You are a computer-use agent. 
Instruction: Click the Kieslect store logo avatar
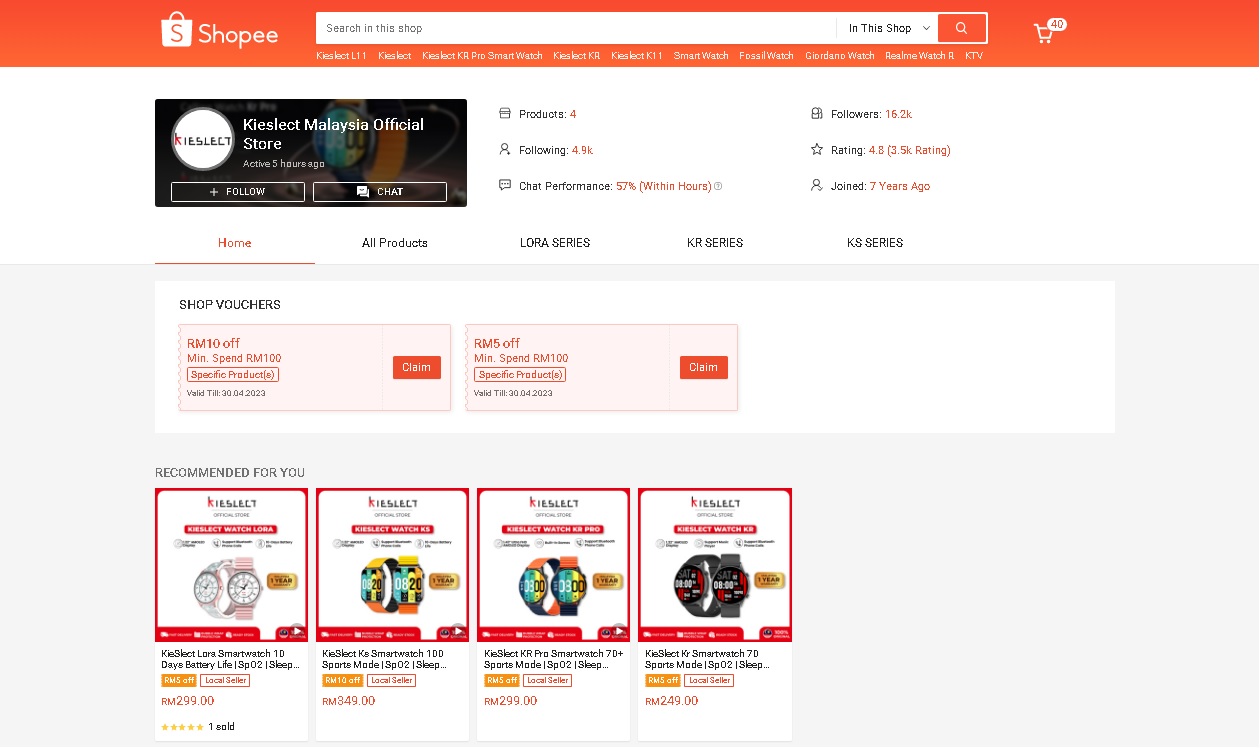point(203,139)
